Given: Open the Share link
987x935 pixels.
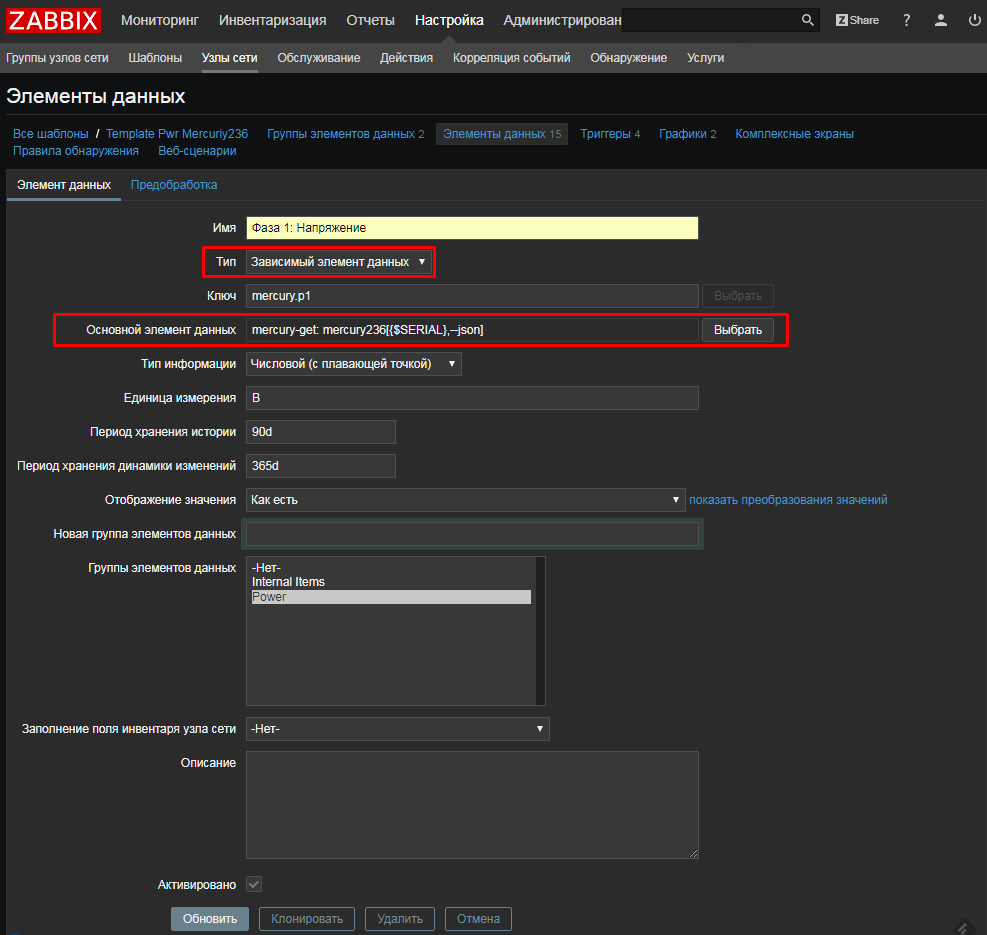Looking at the screenshot, I should pyautogui.click(x=857, y=20).
